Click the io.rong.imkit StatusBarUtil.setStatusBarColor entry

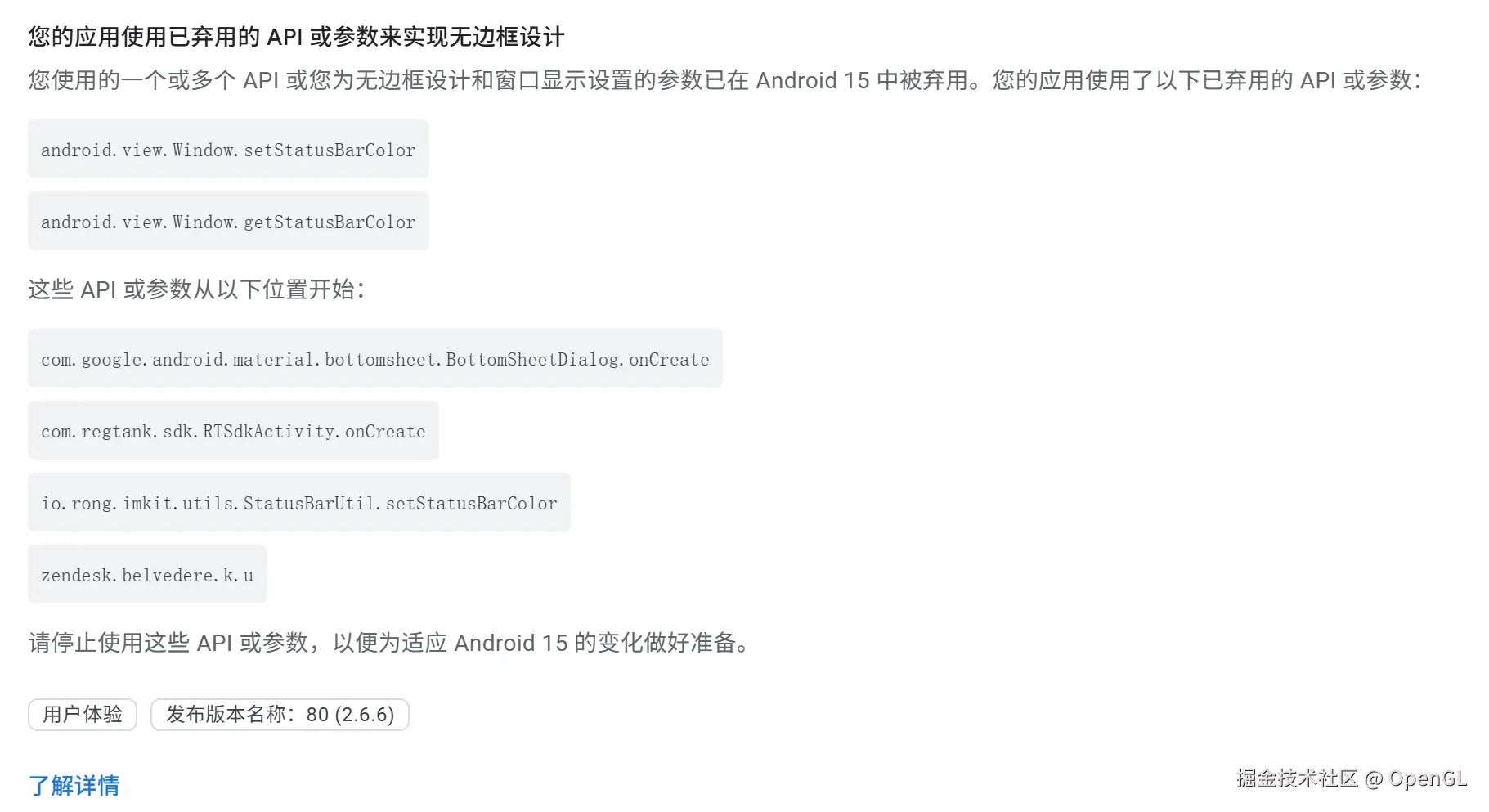[298, 503]
